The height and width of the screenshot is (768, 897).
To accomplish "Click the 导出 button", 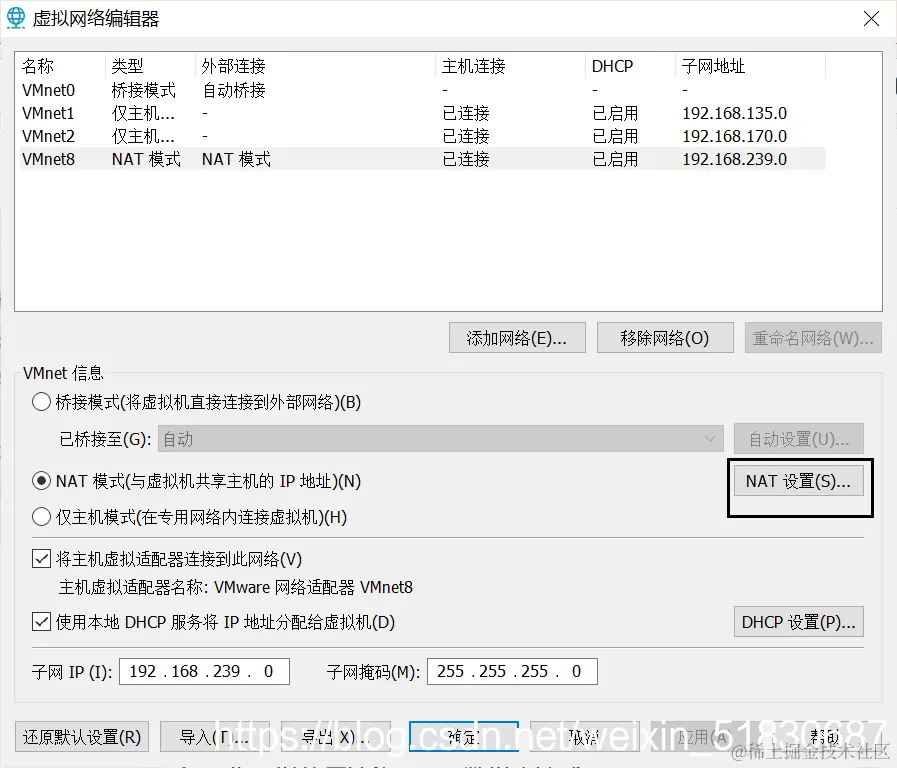I will (336, 737).
